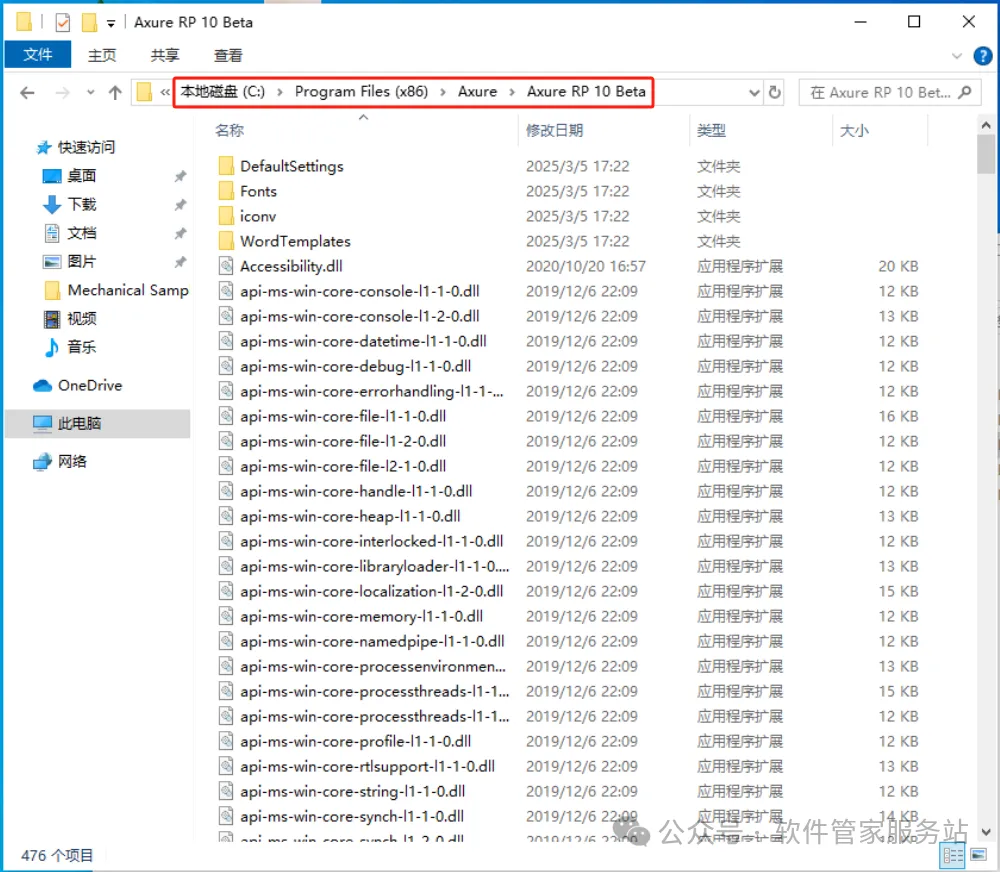
Task: Open Mechanical Samp folder in sidebar
Action: pyautogui.click(x=128, y=290)
